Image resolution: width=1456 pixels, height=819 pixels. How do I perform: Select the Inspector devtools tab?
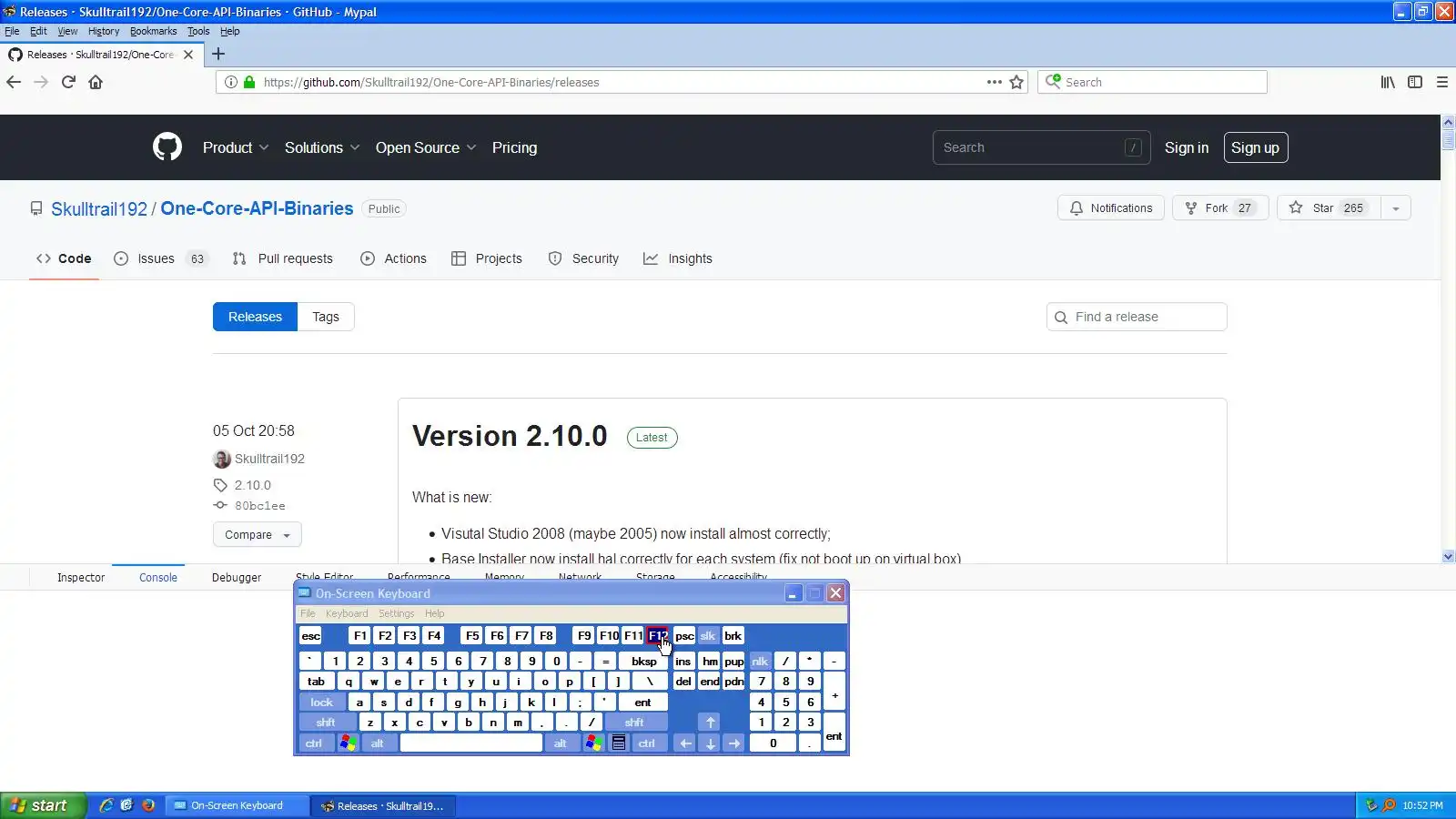click(81, 578)
